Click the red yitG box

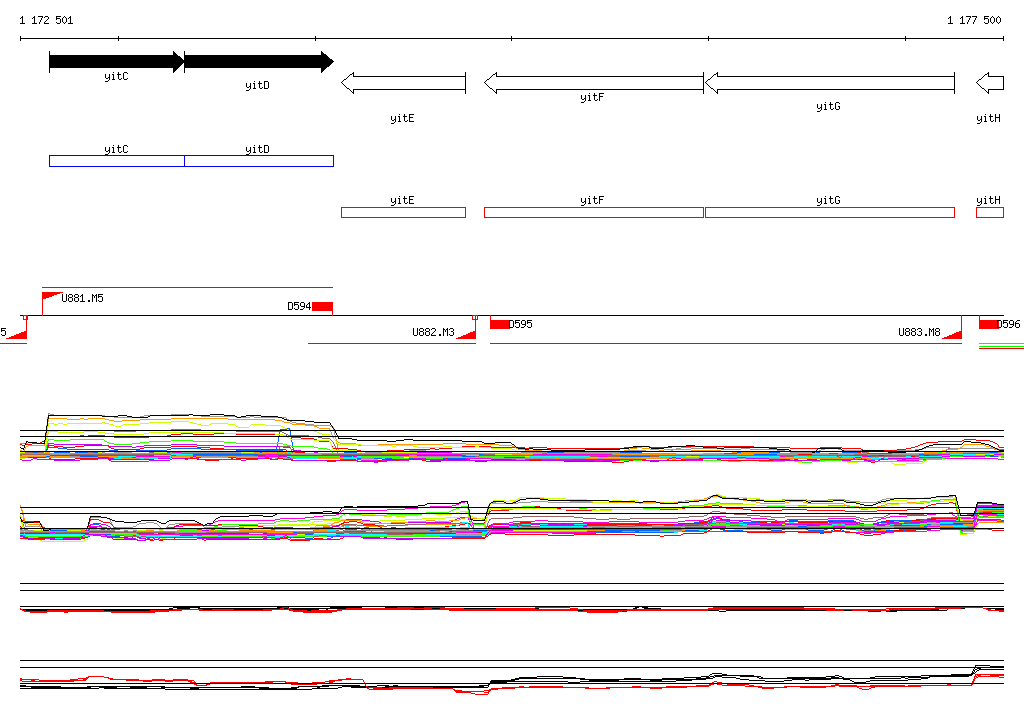tap(830, 212)
